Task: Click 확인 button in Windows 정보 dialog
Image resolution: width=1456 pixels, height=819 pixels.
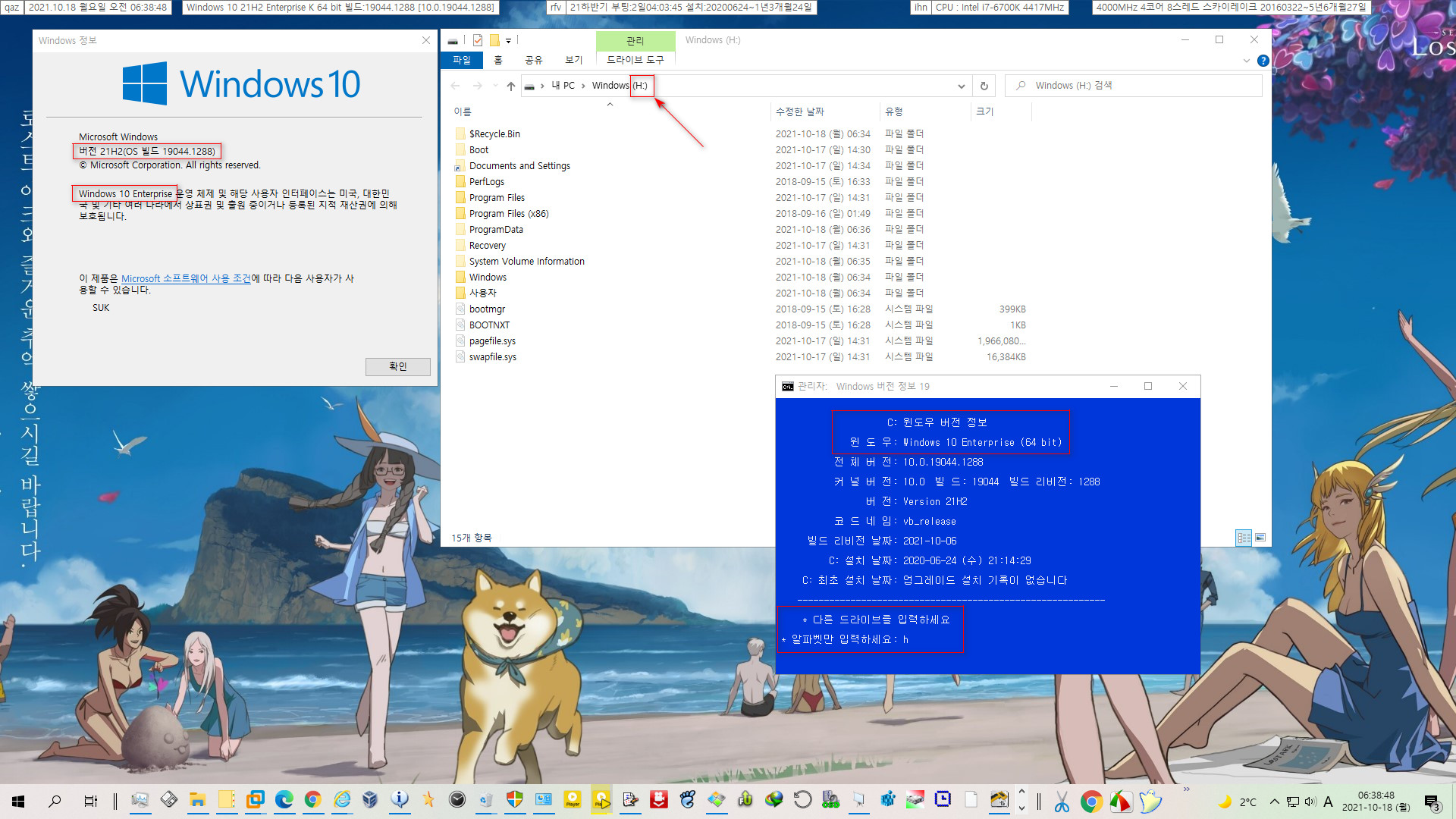Action: click(398, 366)
